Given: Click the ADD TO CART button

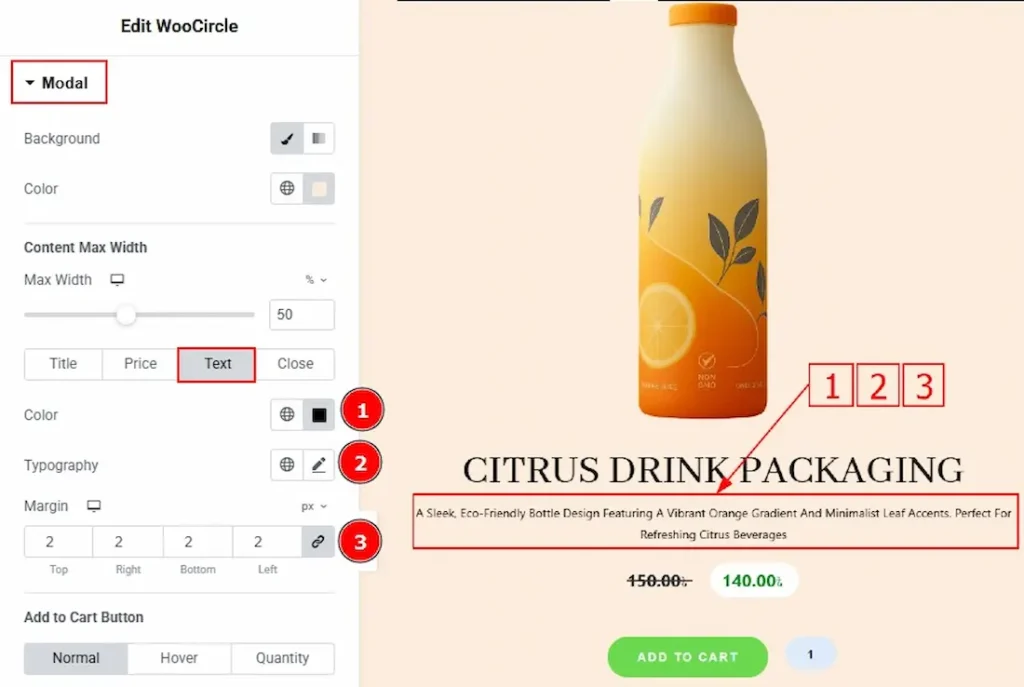Looking at the screenshot, I should tap(688, 657).
